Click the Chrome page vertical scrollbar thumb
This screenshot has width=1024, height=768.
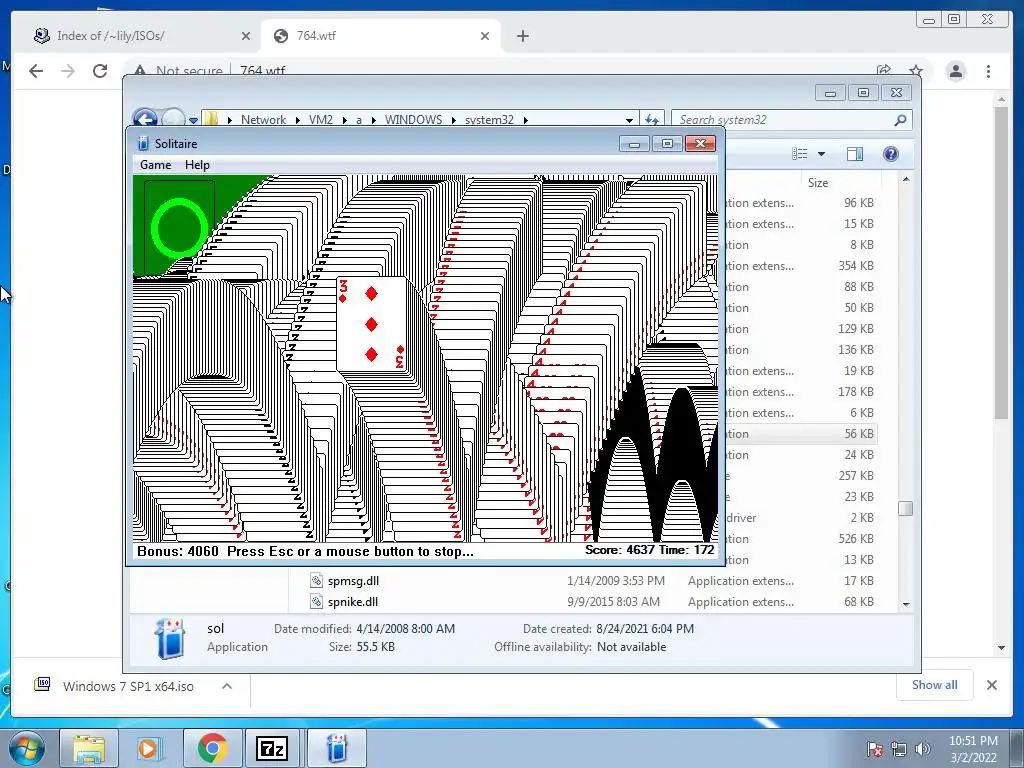click(x=1002, y=263)
